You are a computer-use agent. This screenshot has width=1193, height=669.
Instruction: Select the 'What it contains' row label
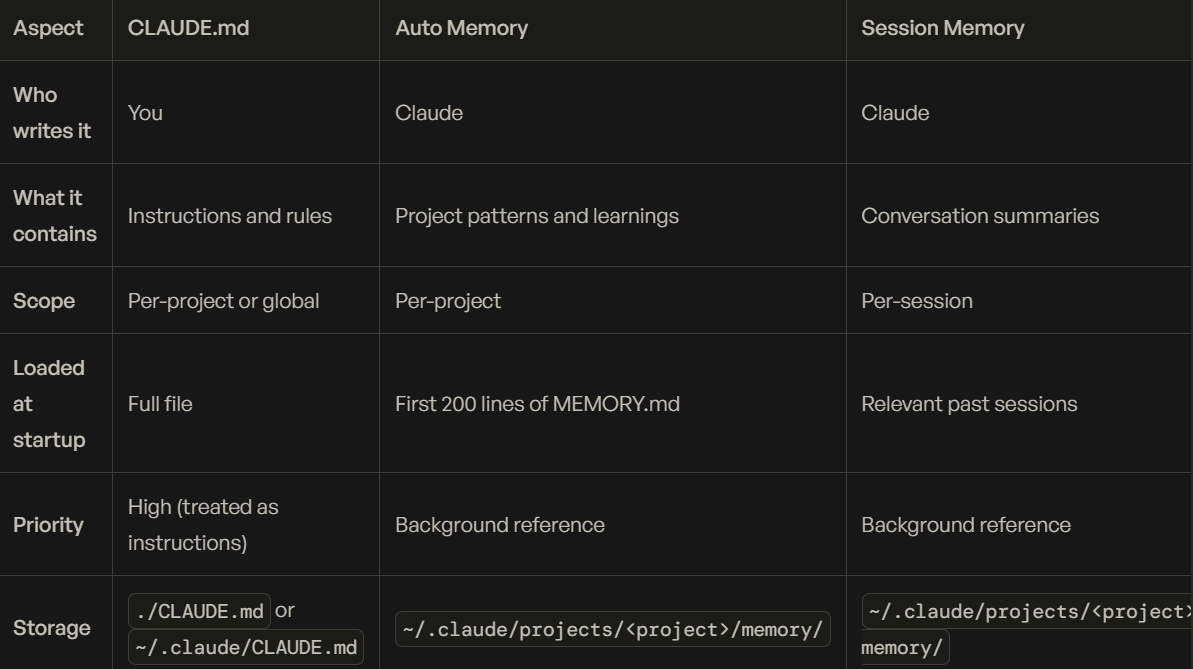(x=55, y=215)
